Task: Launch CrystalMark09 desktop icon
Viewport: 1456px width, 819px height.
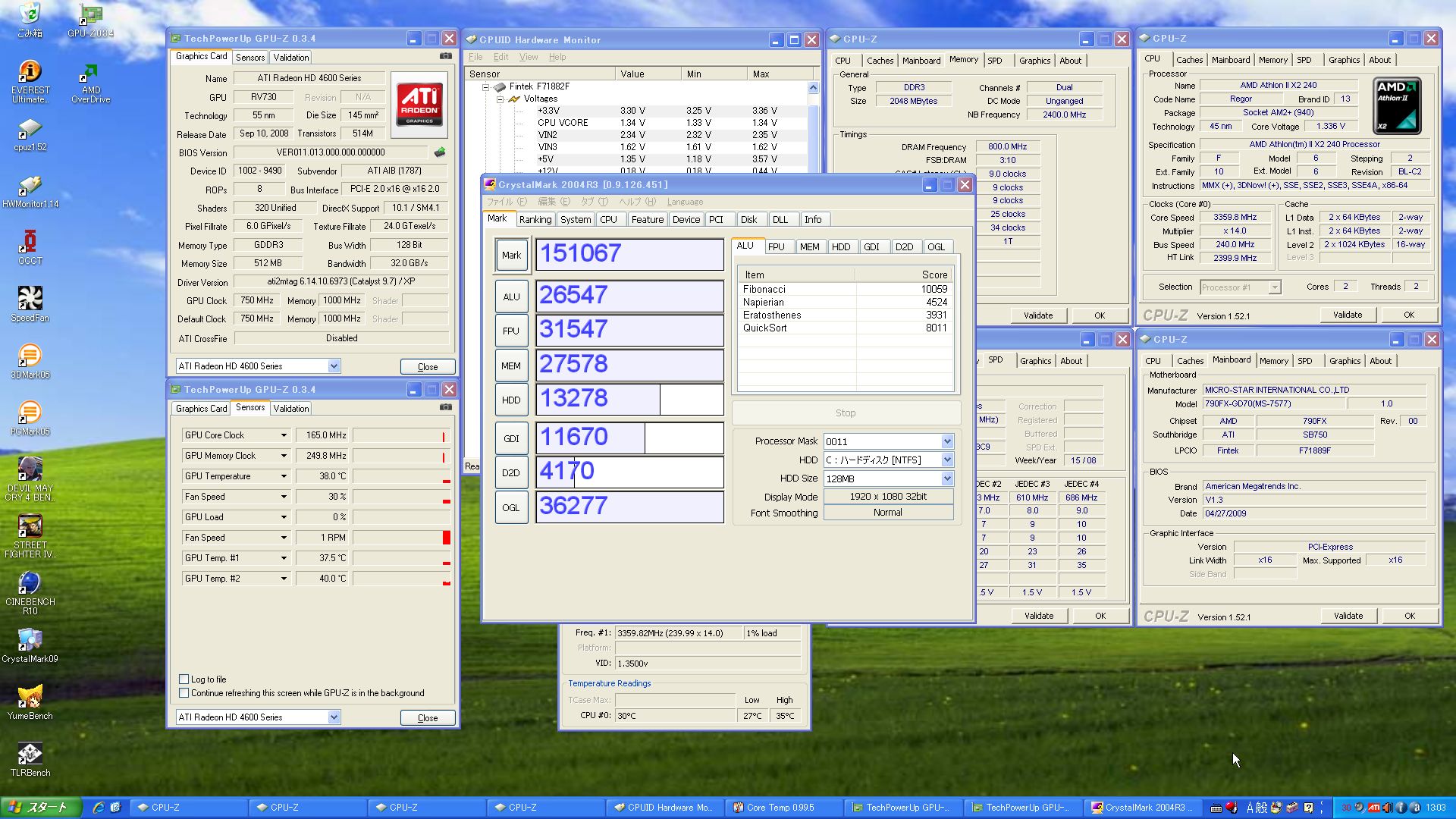Action: pos(30,645)
